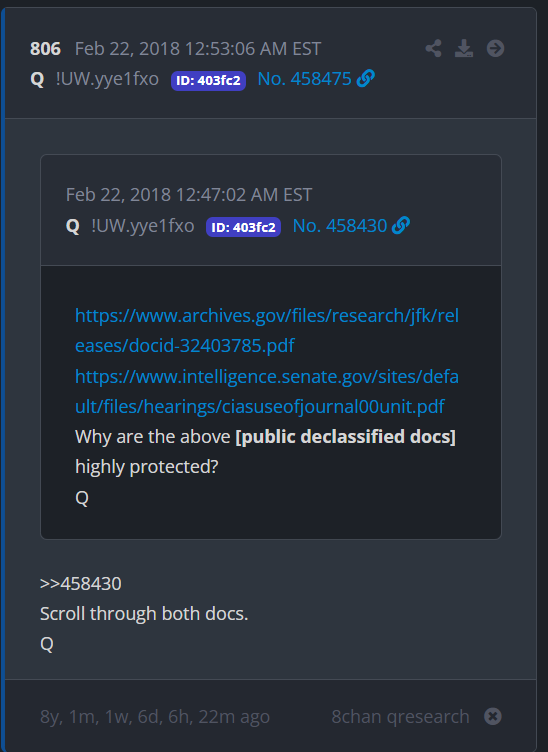Open the archives.gov docid-32403785.pdf link
Image resolution: width=548 pixels, height=752 pixels.
(267, 330)
